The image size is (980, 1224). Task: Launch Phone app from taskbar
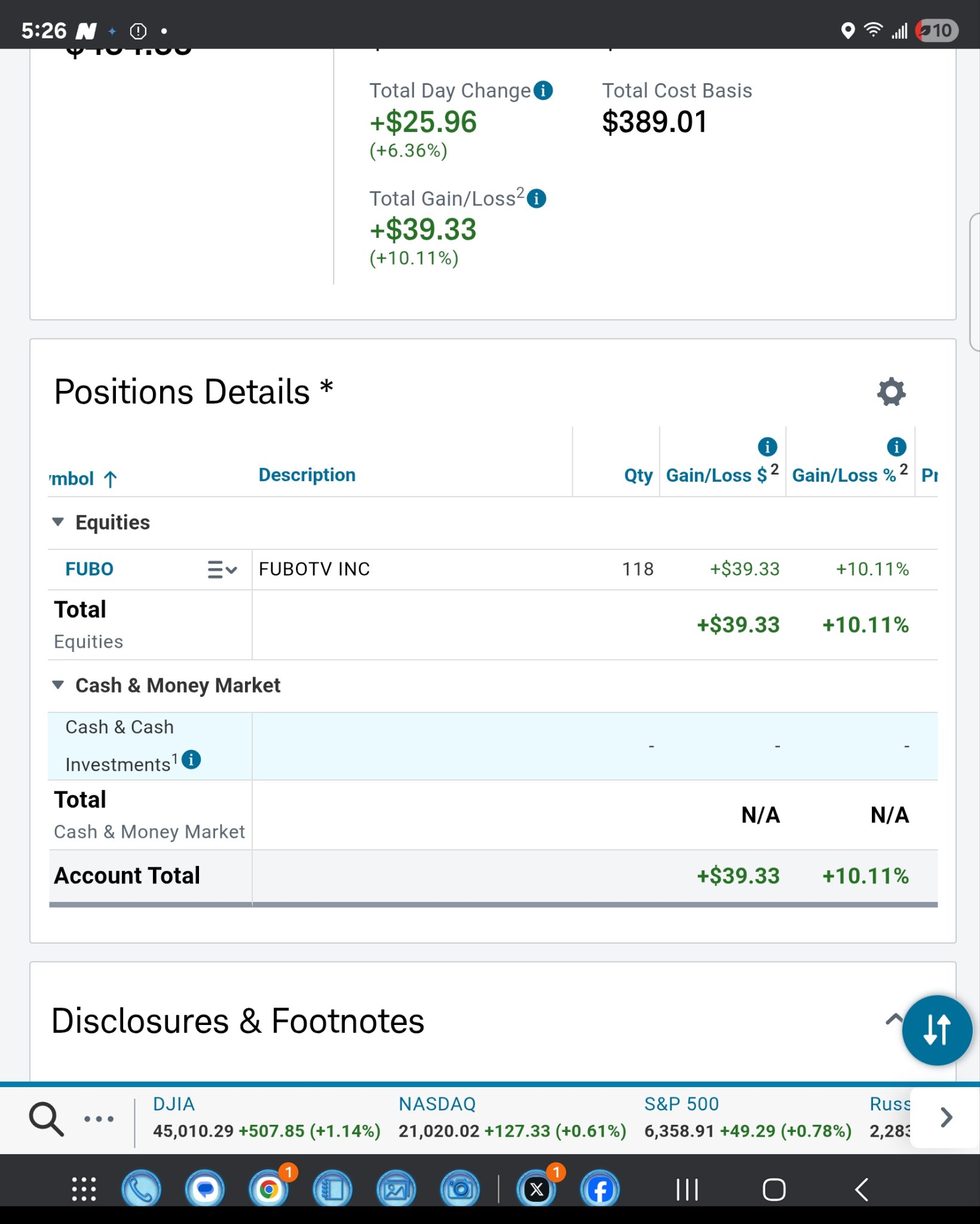tap(141, 1189)
